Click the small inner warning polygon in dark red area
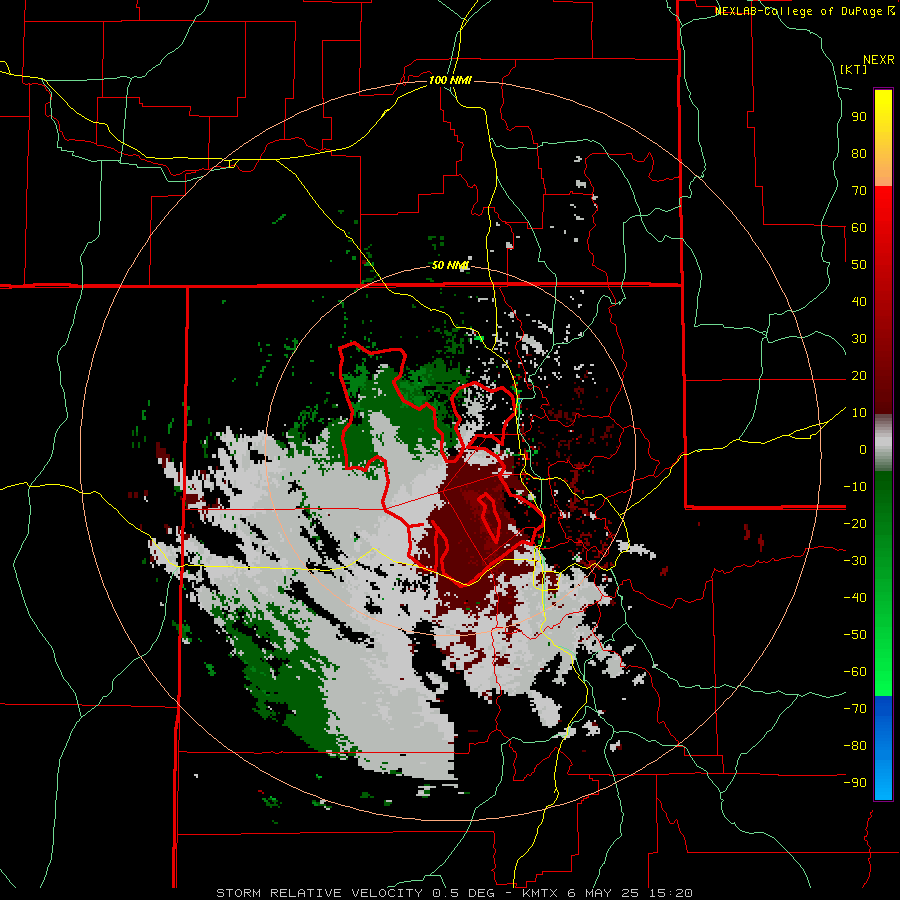 point(488,517)
